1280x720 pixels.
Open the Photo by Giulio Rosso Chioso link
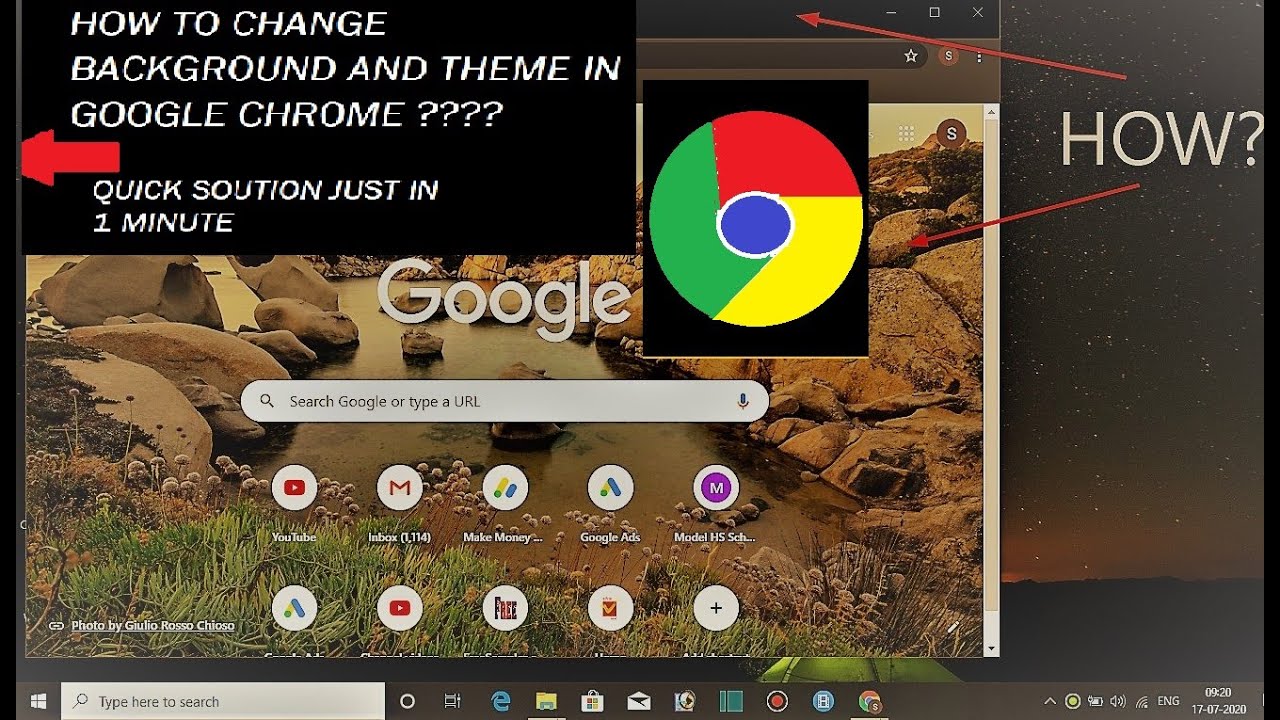153,626
